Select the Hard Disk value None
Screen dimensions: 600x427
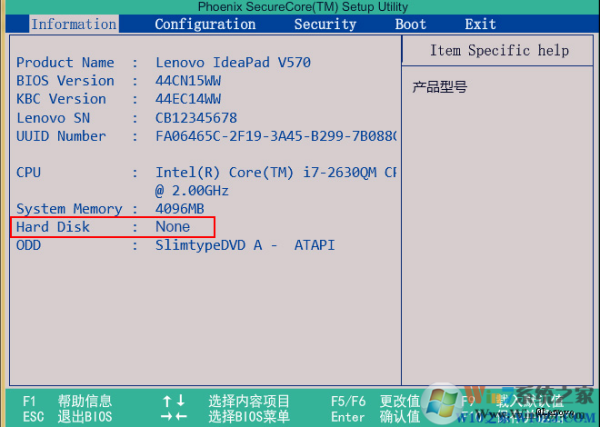click(173, 227)
